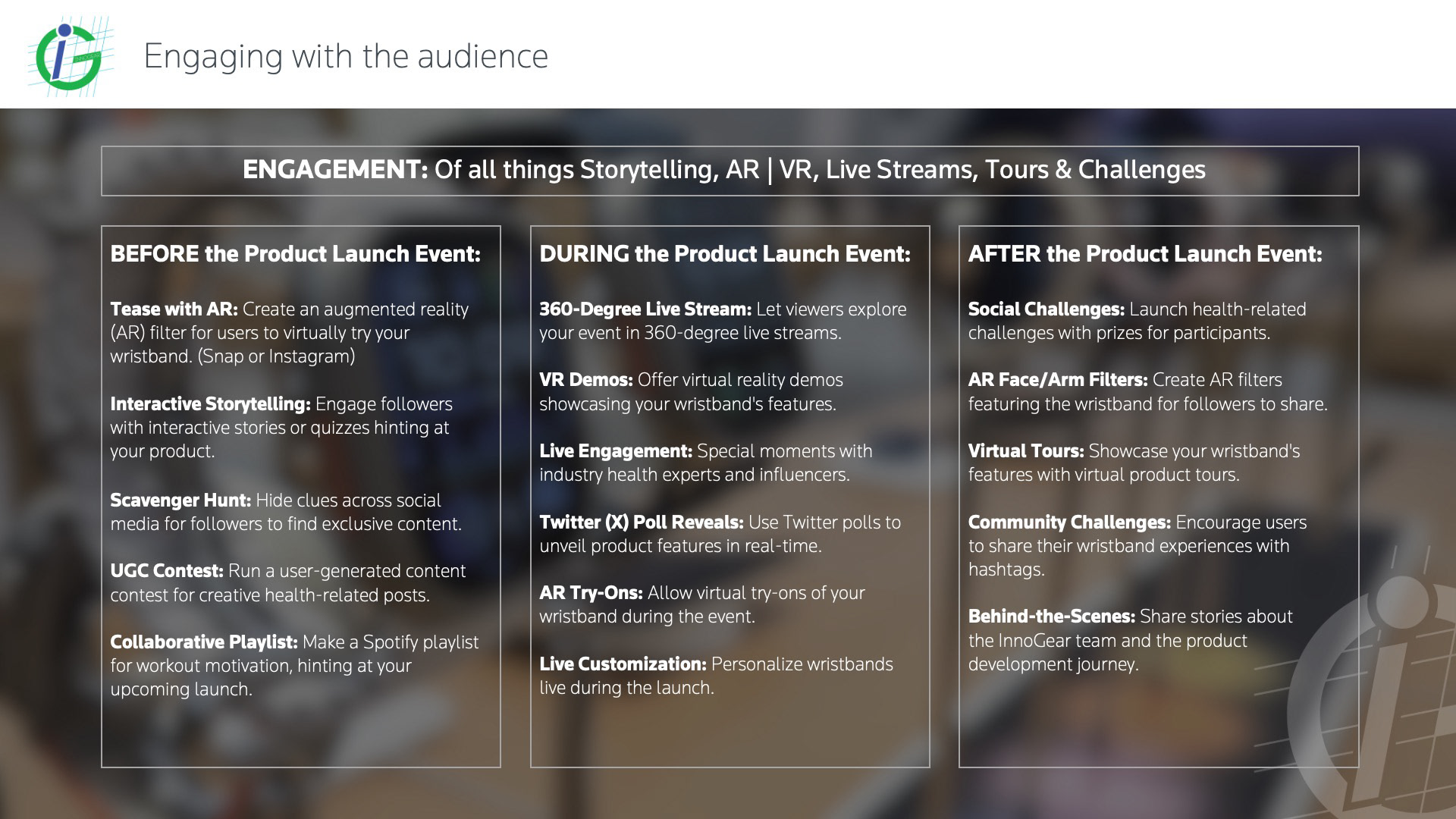Click 'the InnoGear team and the product' line
The height and width of the screenshot is (819, 1456).
(x=1108, y=641)
